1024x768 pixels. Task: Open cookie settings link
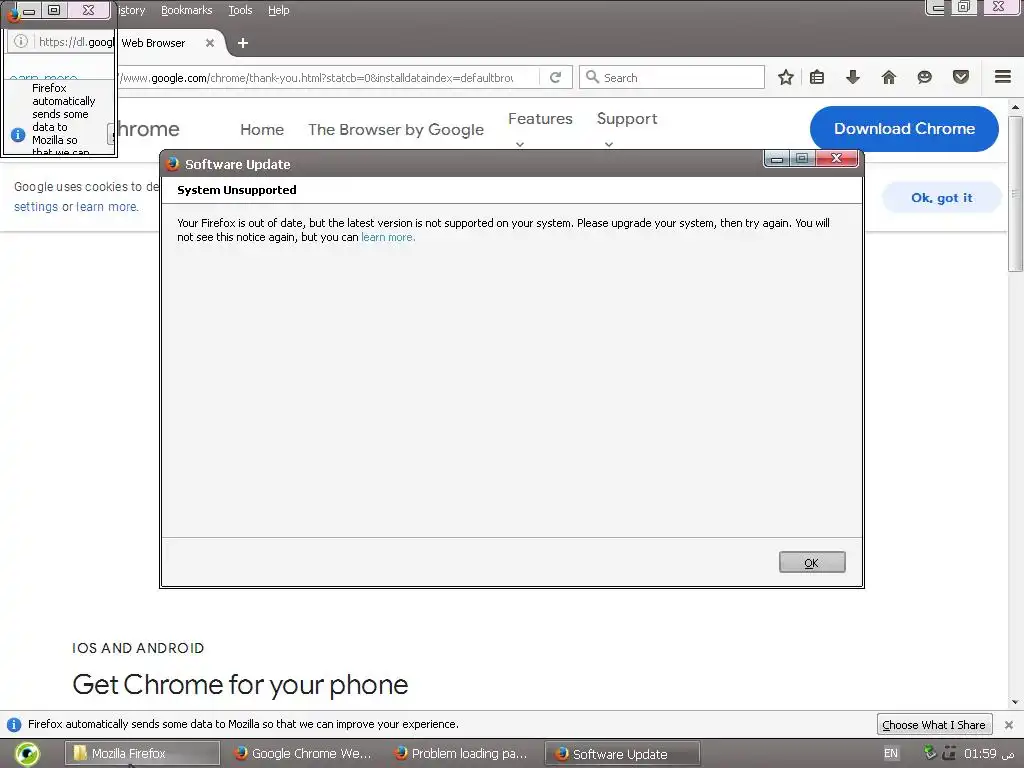[36, 207]
